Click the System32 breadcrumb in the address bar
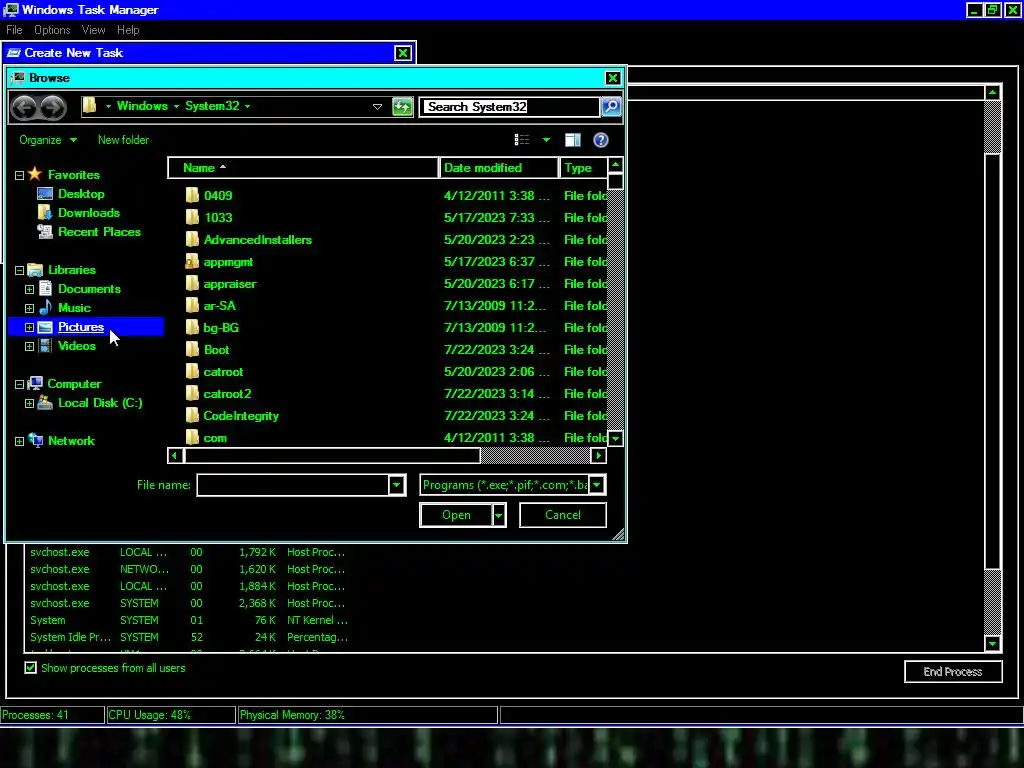This screenshot has width=1024, height=768. [212, 106]
